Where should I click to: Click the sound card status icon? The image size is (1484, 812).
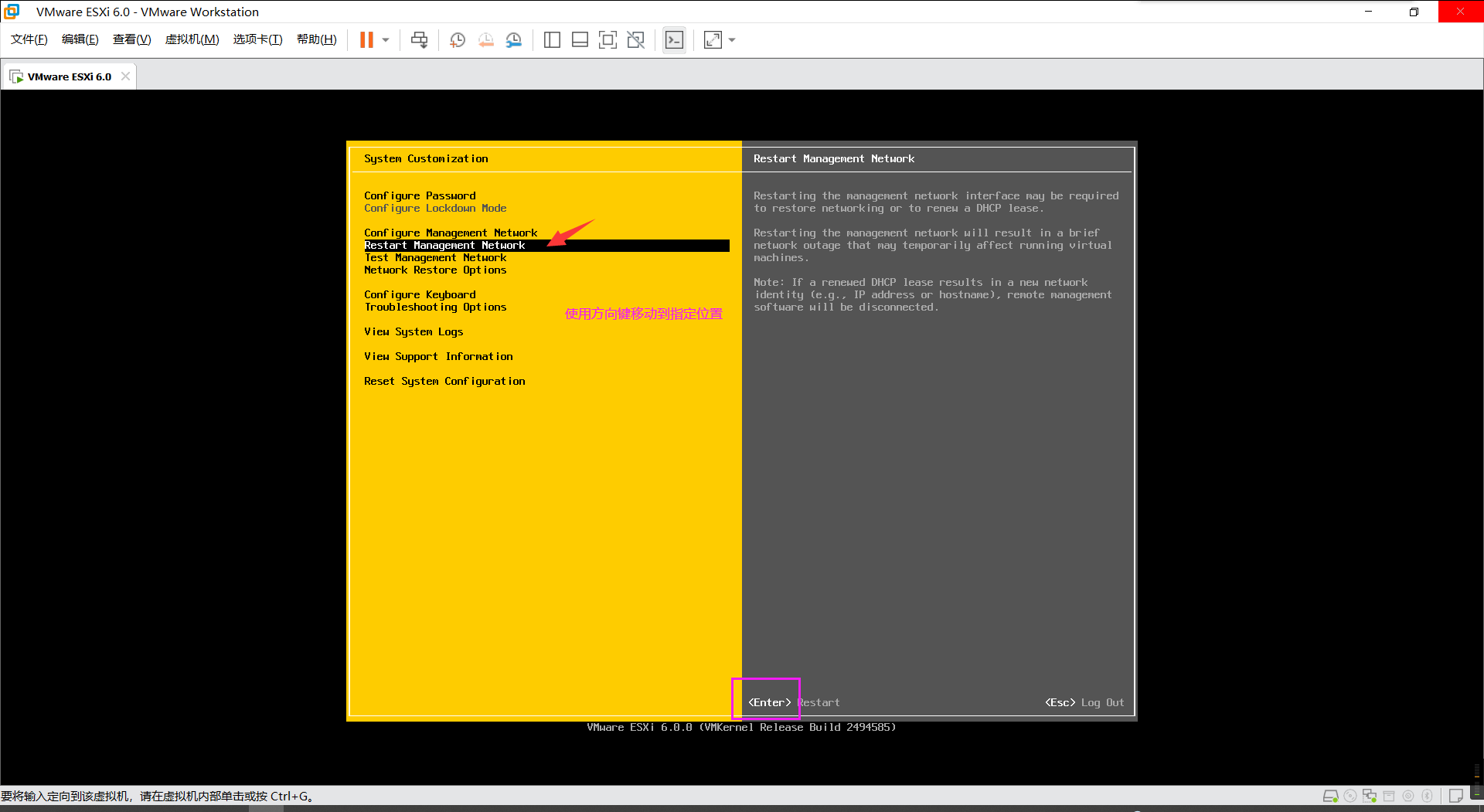(x=1408, y=796)
